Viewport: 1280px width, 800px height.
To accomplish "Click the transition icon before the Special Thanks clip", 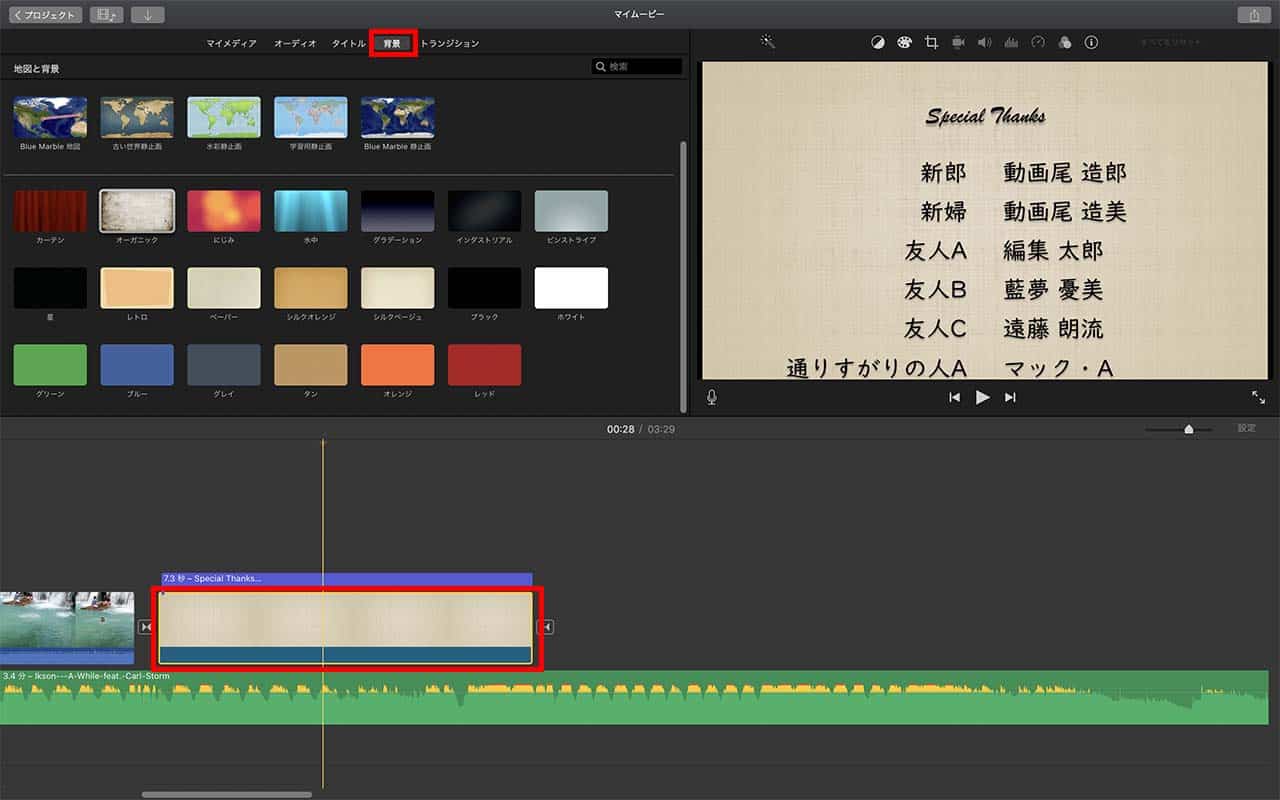I will (146, 627).
